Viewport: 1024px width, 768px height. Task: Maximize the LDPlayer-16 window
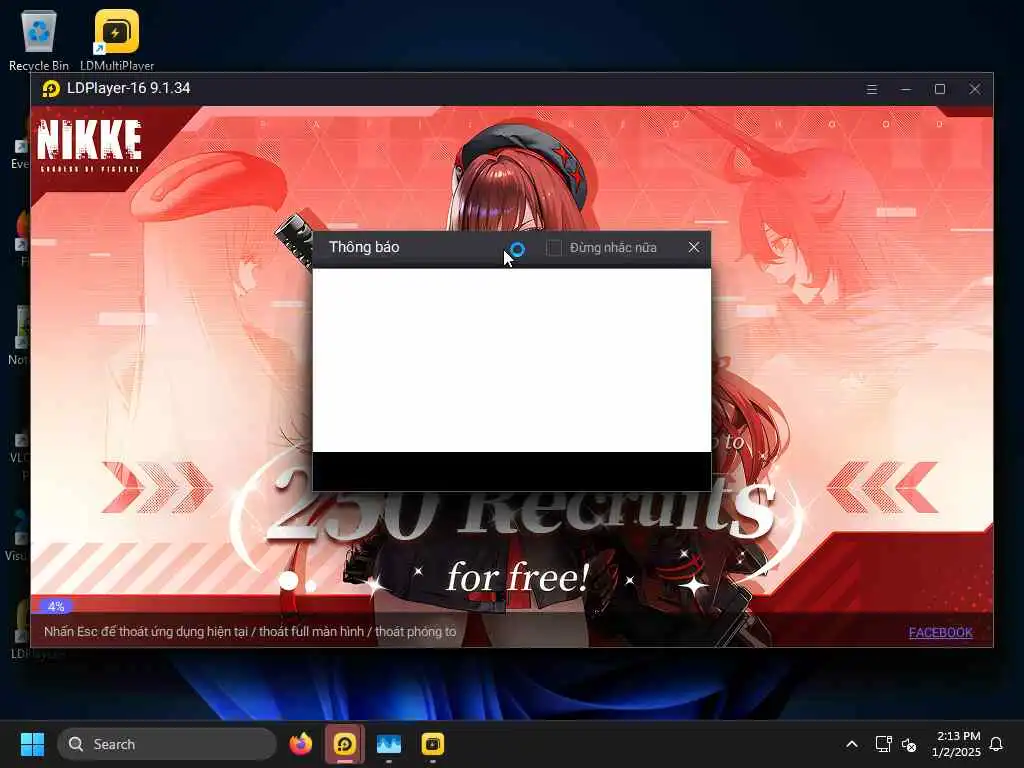click(940, 89)
